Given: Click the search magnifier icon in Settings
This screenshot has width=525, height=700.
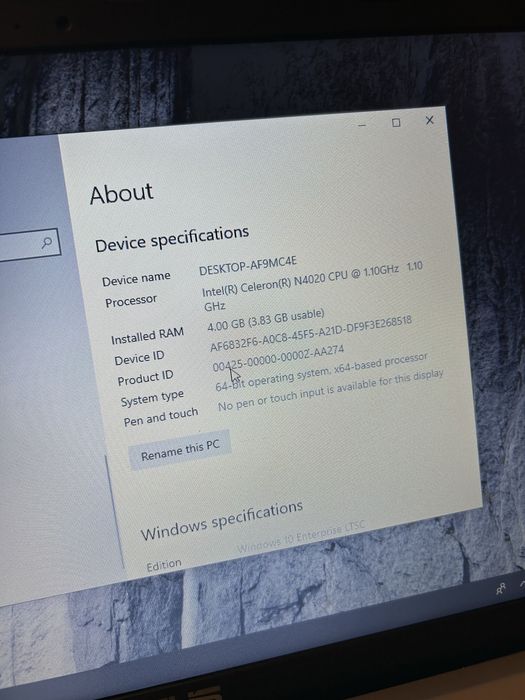Looking at the screenshot, I should (x=47, y=242).
